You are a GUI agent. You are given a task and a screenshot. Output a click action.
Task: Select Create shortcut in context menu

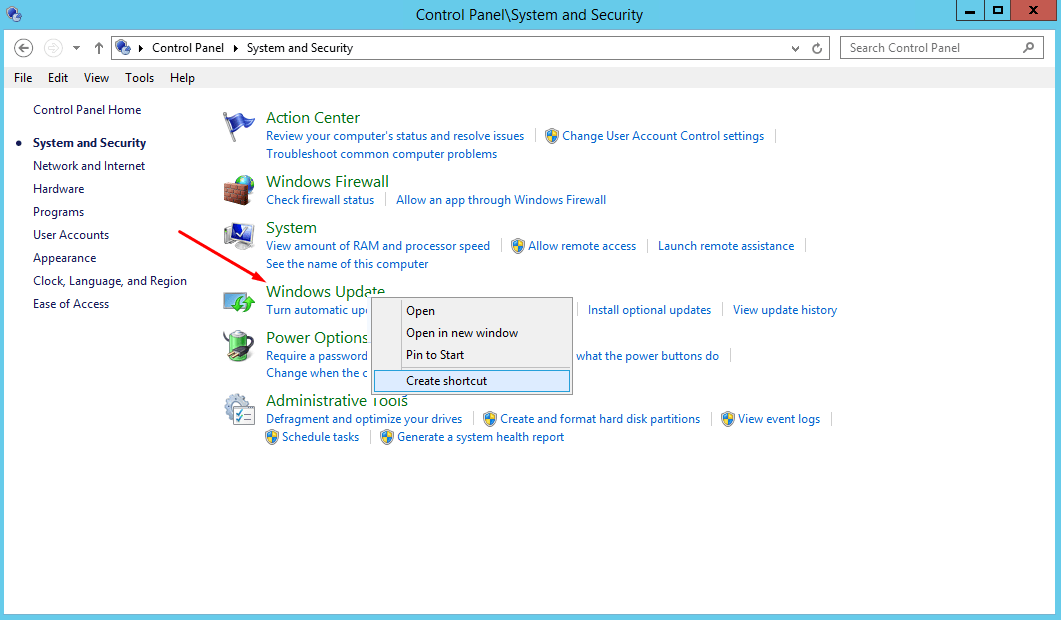[472, 381]
